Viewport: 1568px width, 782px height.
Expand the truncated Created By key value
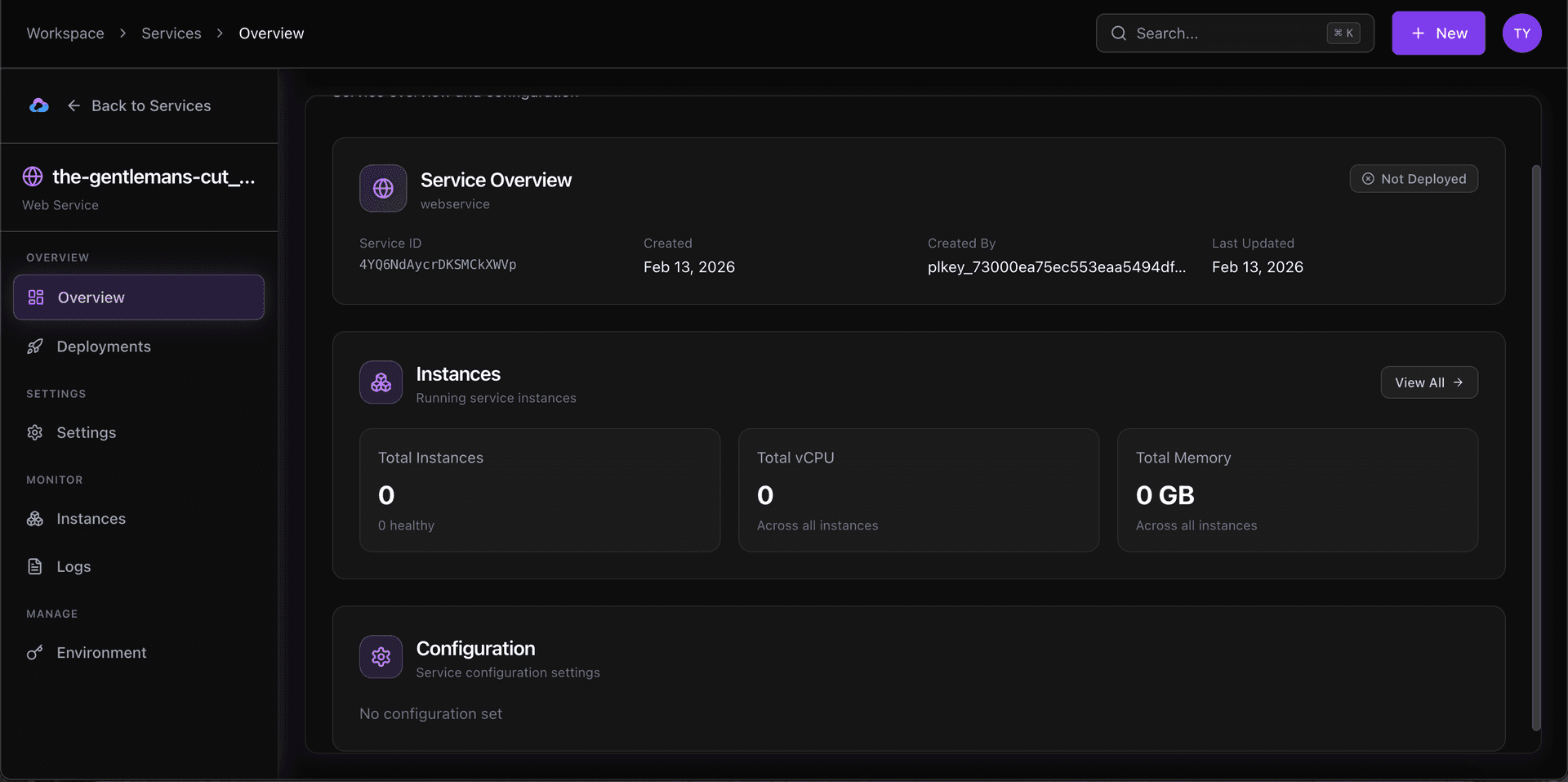click(x=1056, y=266)
